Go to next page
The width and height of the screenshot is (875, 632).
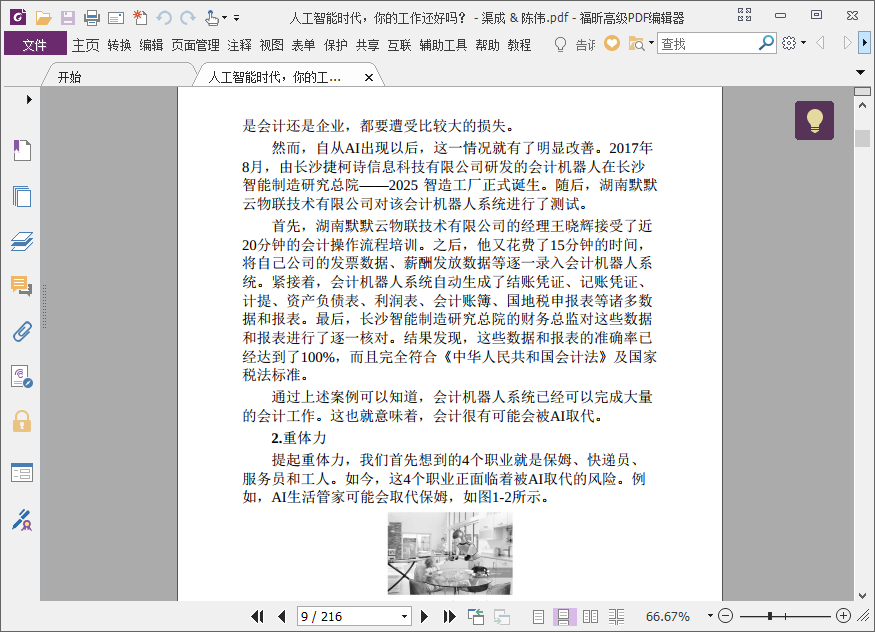point(424,616)
